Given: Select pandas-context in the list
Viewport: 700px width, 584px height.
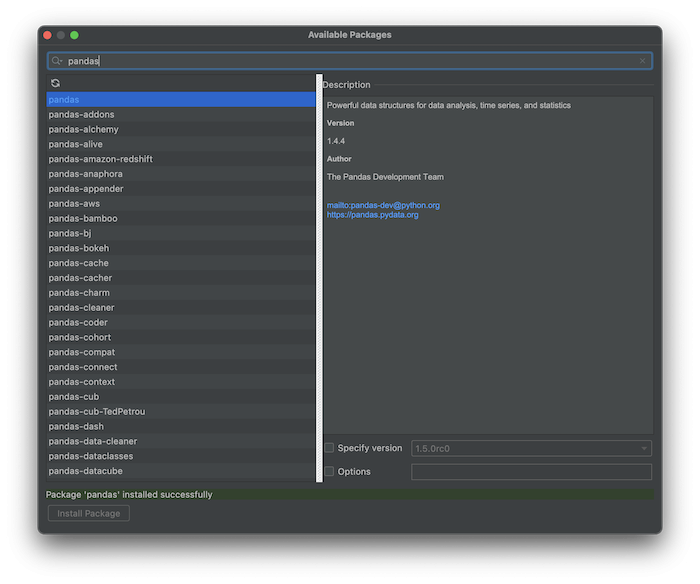Looking at the screenshot, I should click(x=181, y=382).
